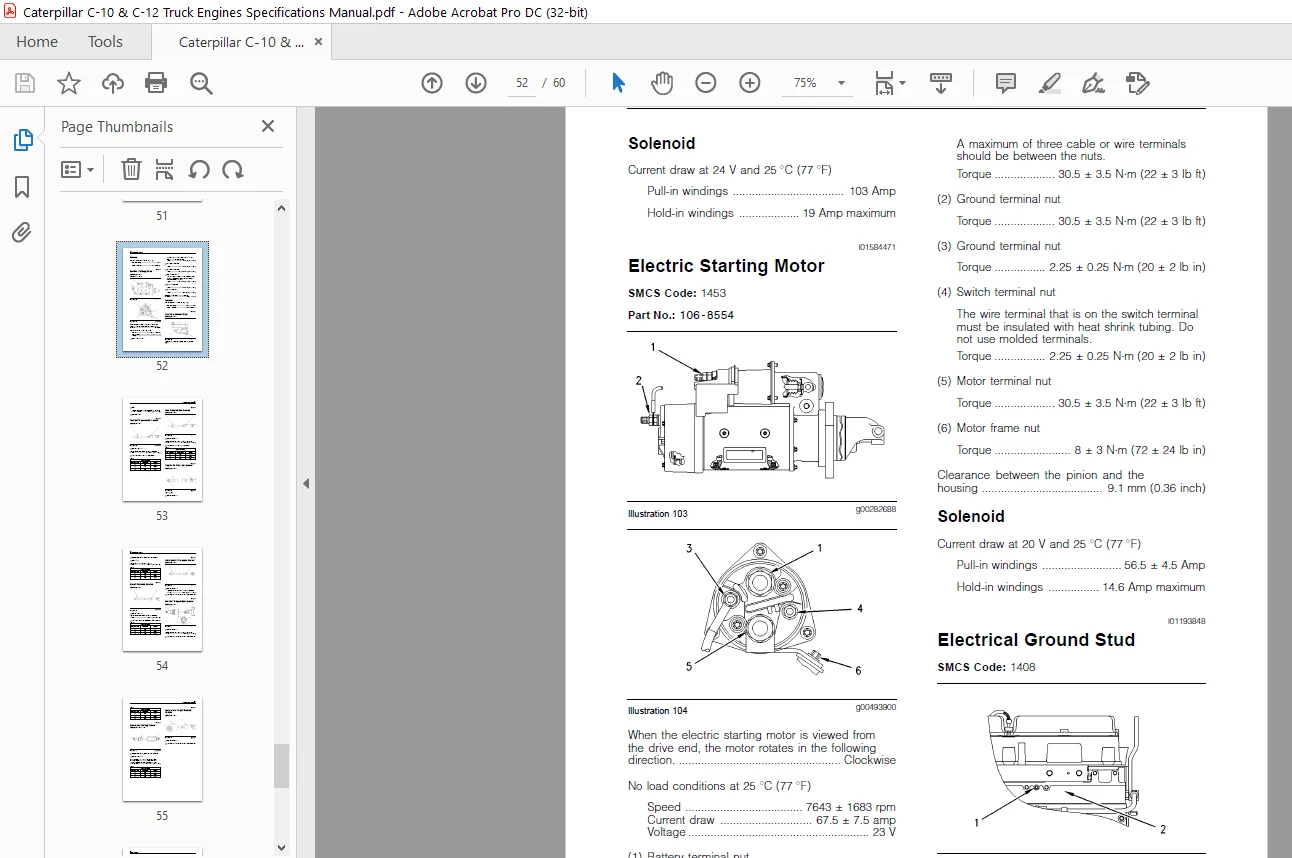Select the page 53 thumbnail

(162, 449)
